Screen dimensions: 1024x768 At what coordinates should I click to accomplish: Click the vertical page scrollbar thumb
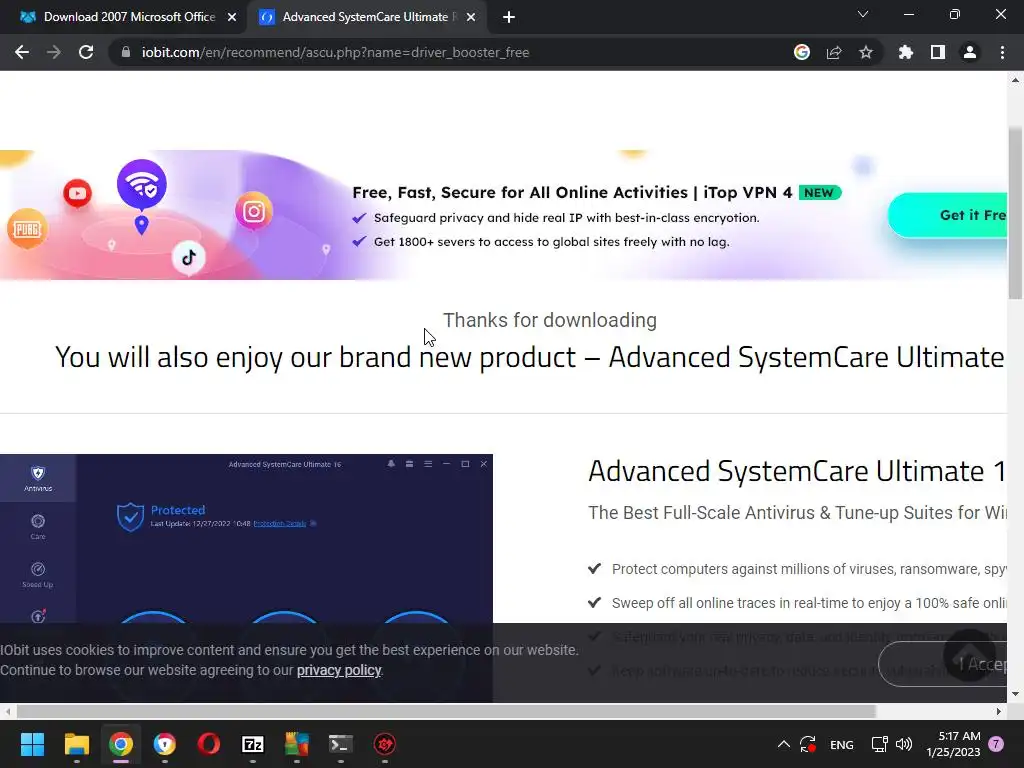point(1015,213)
